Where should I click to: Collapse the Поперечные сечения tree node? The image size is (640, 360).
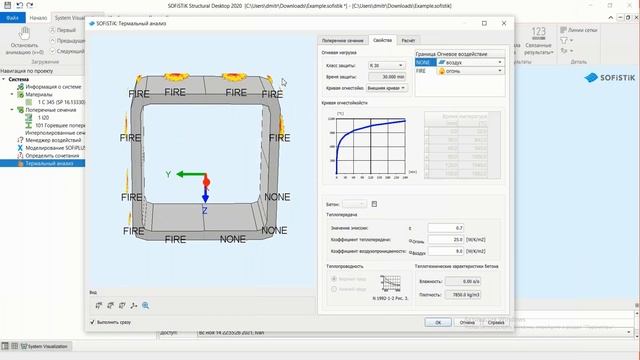coord(12,110)
